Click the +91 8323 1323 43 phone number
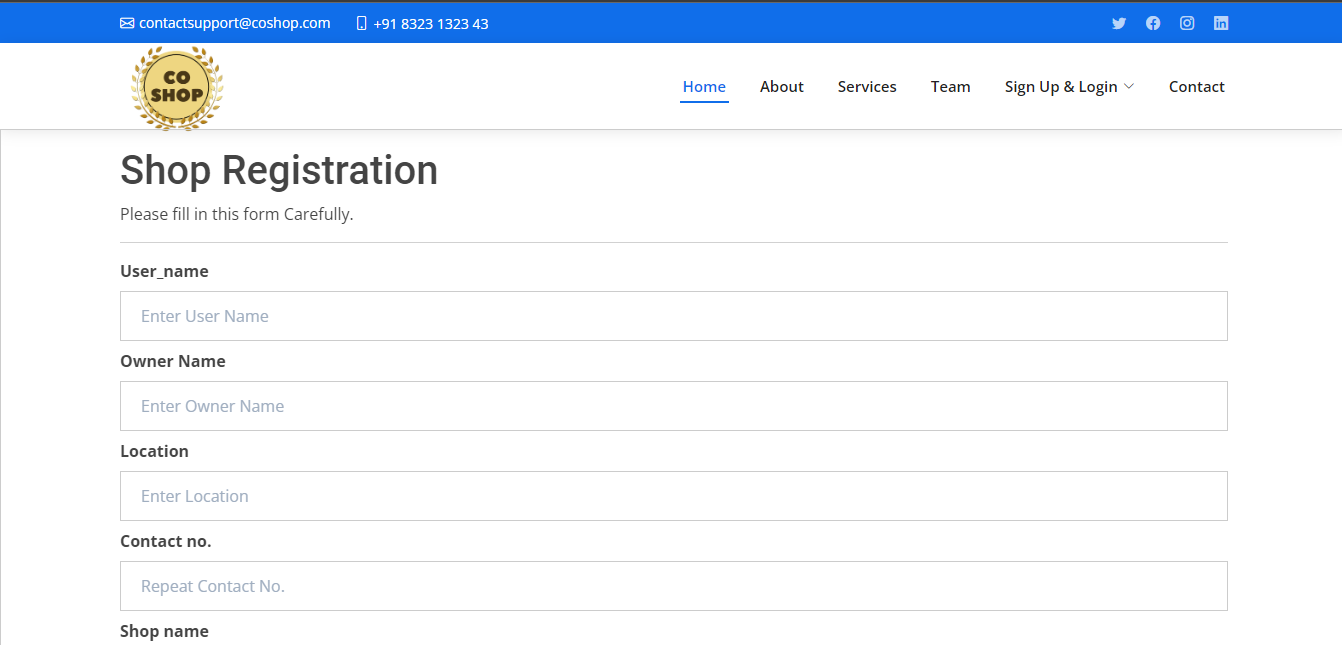This screenshot has width=1342, height=645. click(431, 23)
